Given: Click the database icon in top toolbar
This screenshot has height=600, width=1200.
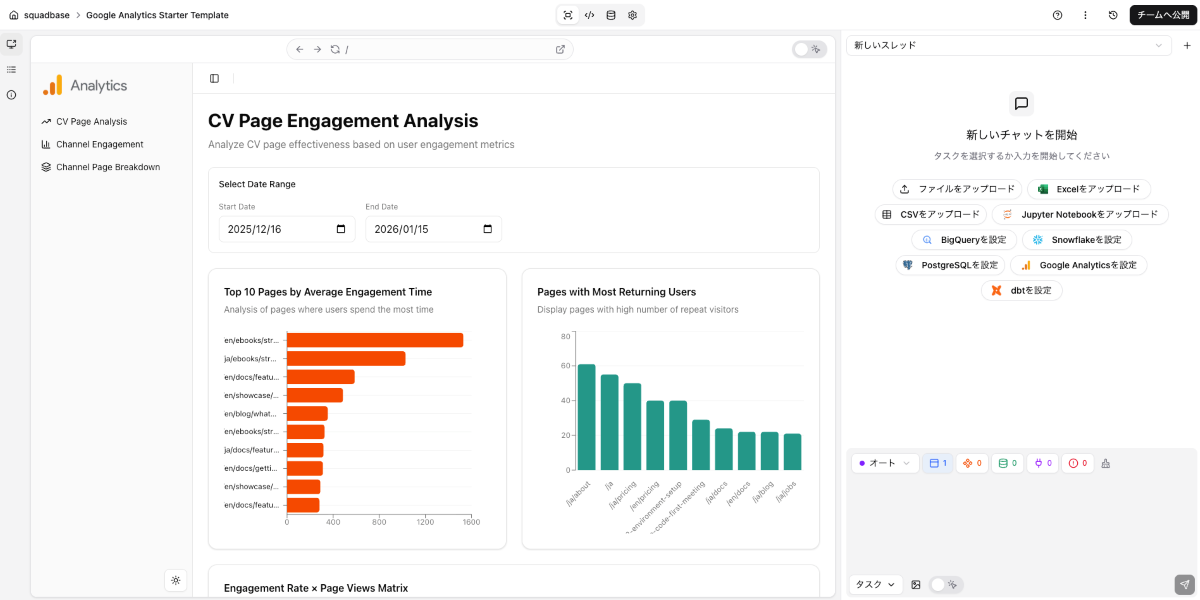Looking at the screenshot, I should click(x=611, y=15).
